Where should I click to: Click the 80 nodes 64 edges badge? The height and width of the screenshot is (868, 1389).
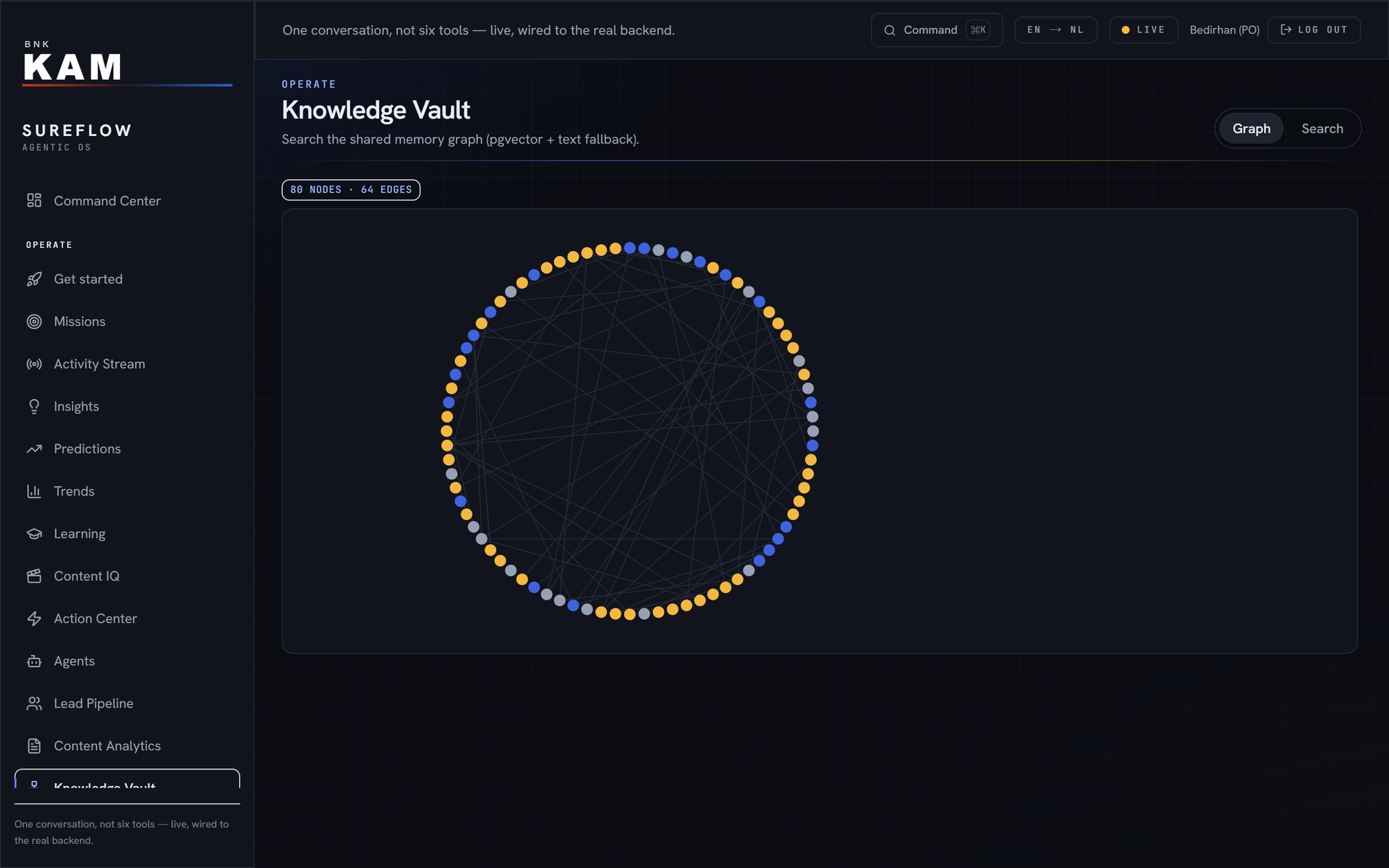(351, 190)
